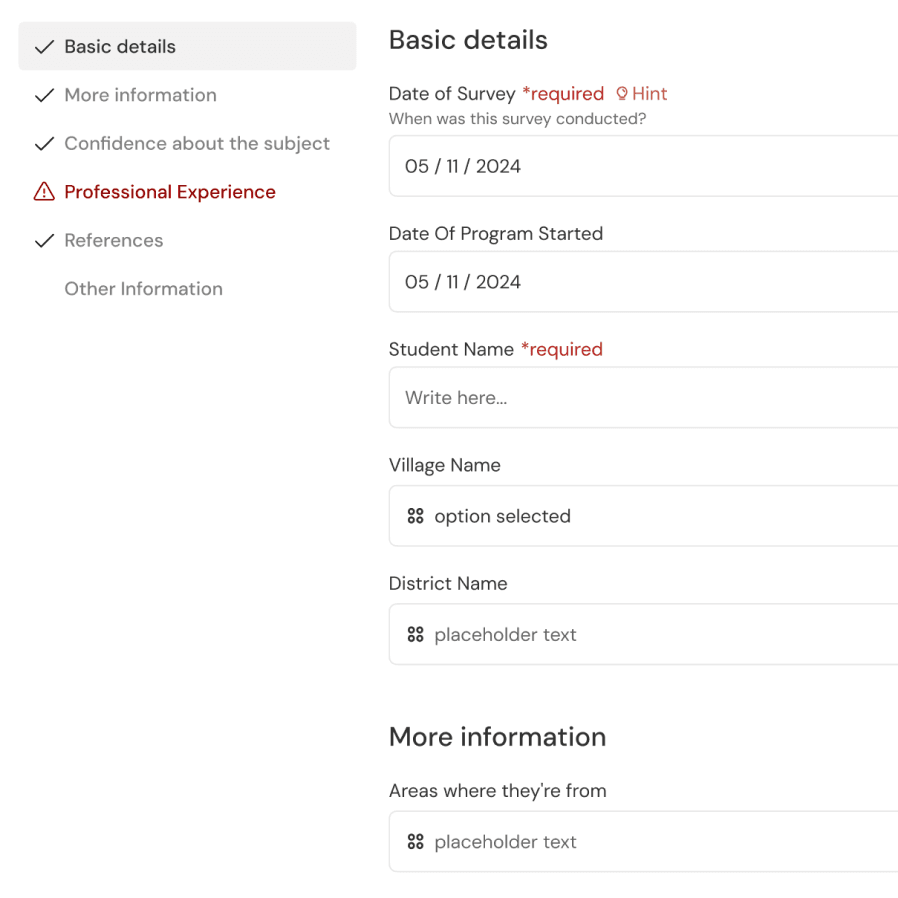898x898 pixels.
Task: Open the Village Name dropdown
Action: tap(643, 516)
